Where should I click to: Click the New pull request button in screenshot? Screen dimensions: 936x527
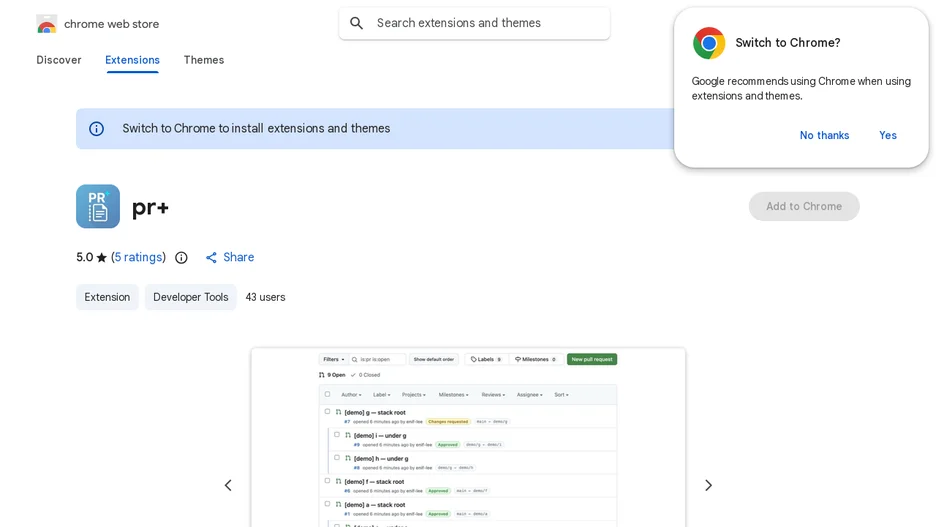(x=592, y=359)
